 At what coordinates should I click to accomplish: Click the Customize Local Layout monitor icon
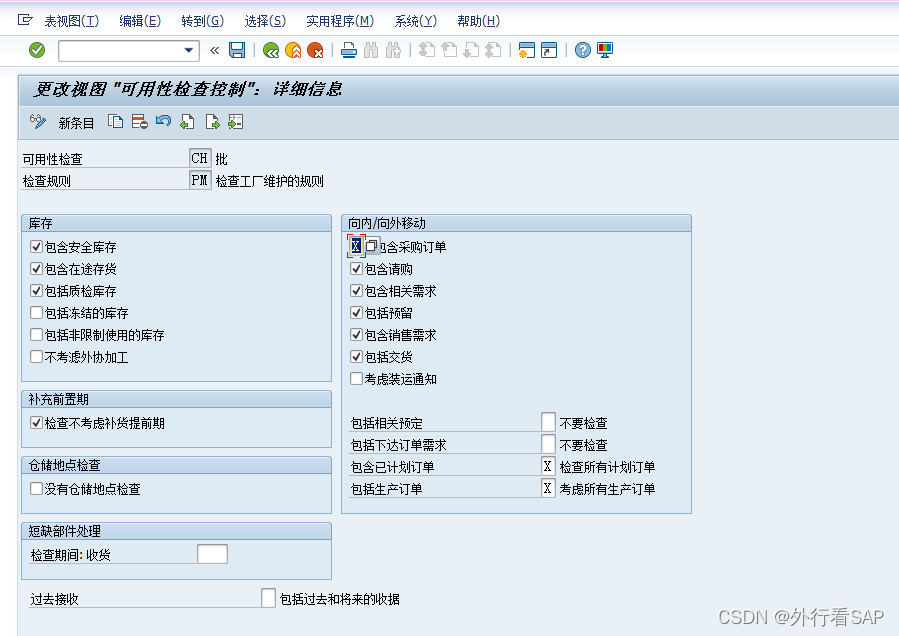click(605, 50)
